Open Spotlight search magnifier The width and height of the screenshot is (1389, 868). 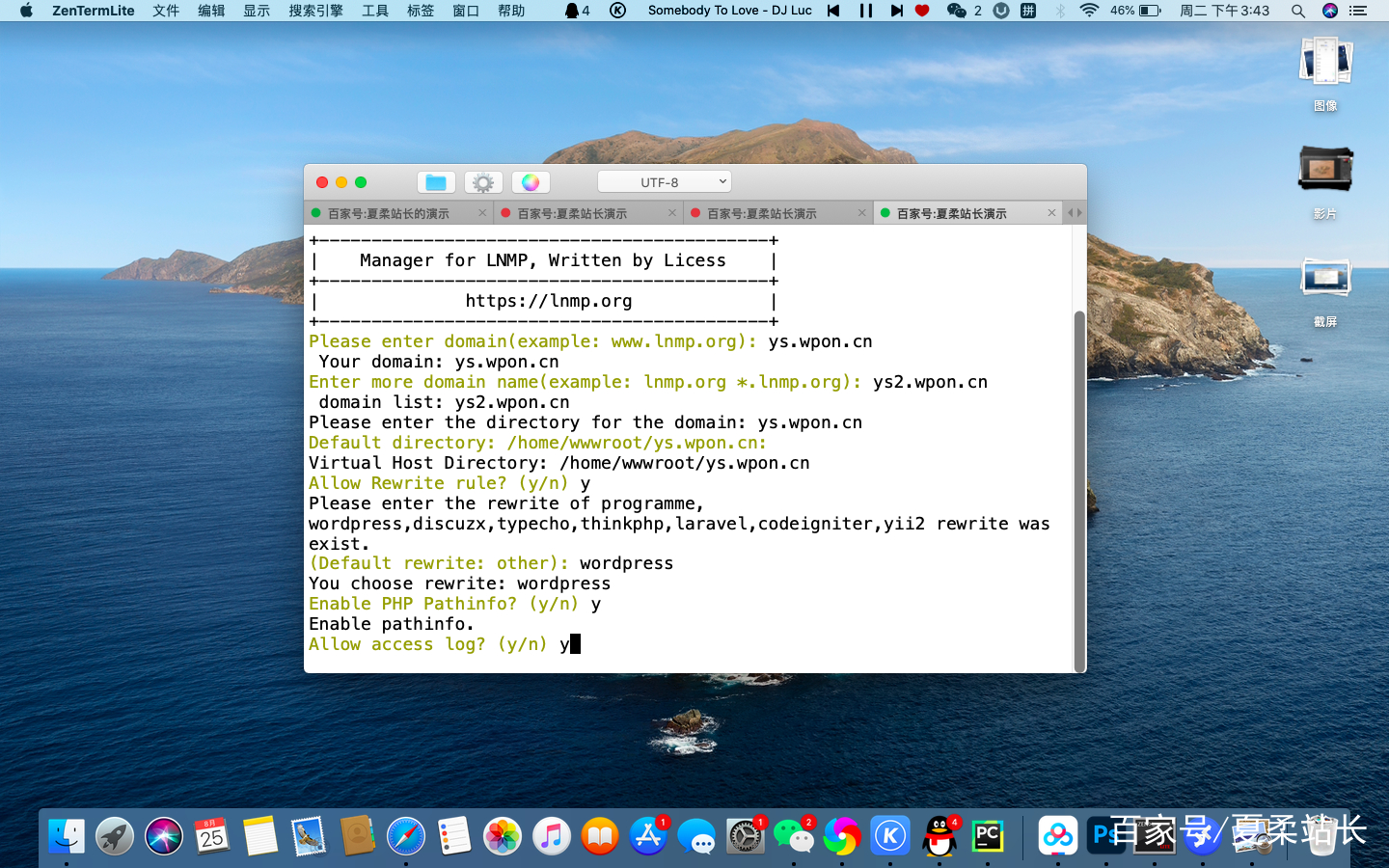[1298, 11]
